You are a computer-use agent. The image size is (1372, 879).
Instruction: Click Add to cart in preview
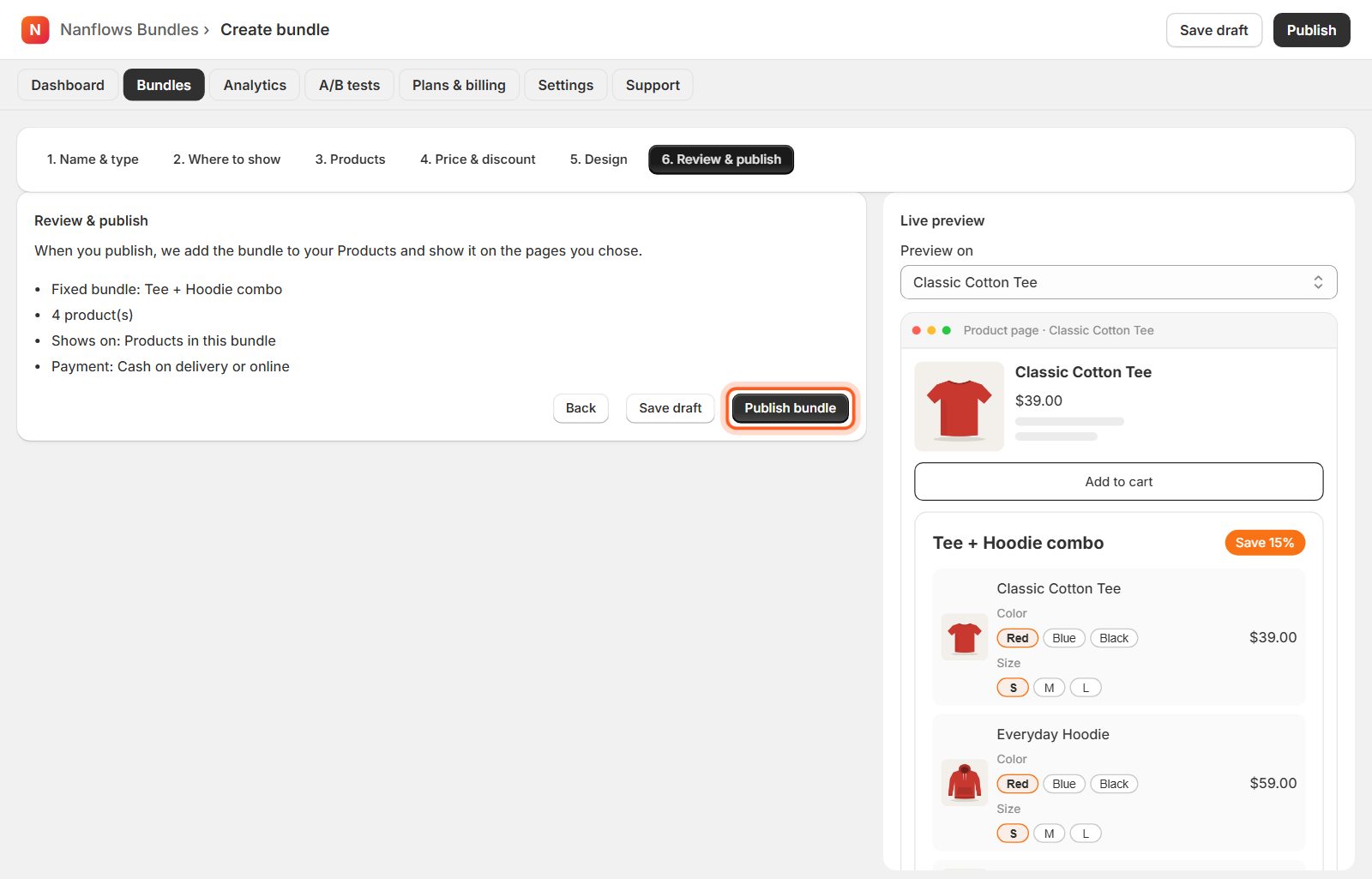[1119, 482]
